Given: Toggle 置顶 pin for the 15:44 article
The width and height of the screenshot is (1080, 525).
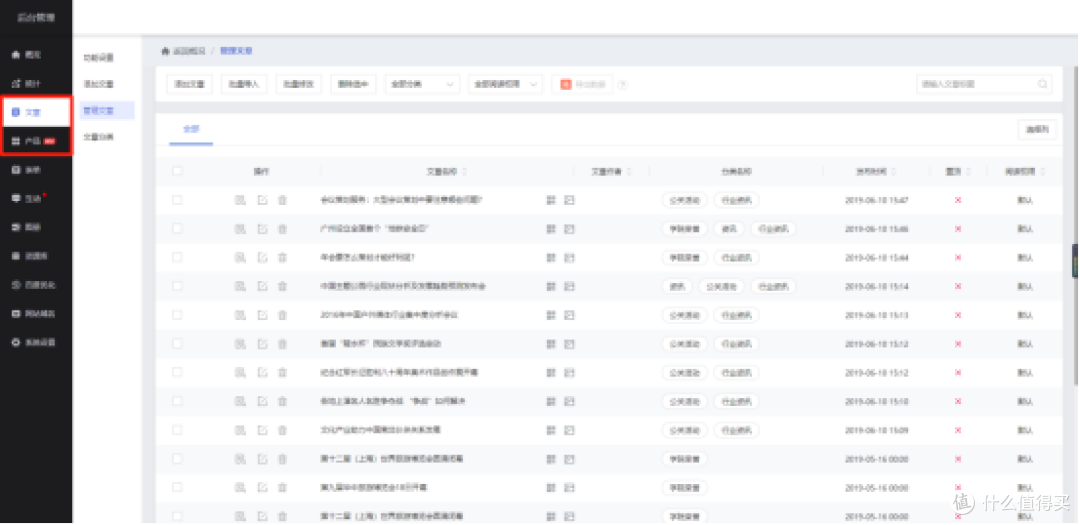Looking at the screenshot, I should coord(957,258).
